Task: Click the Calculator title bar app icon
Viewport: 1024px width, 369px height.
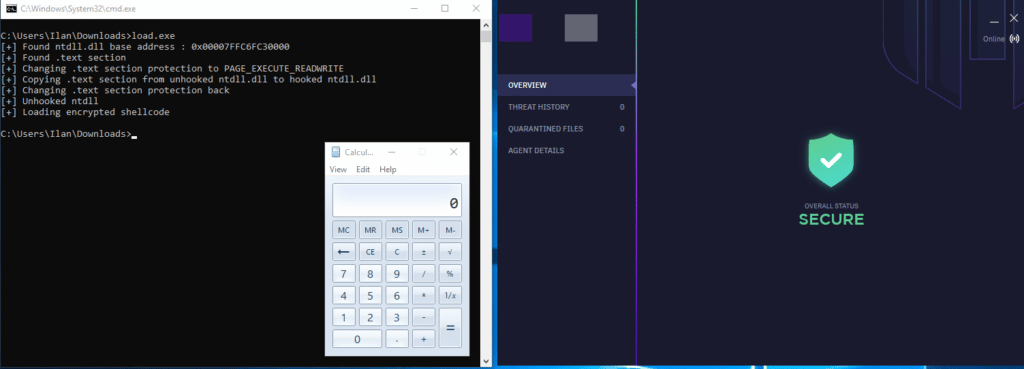Action: coord(336,152)
